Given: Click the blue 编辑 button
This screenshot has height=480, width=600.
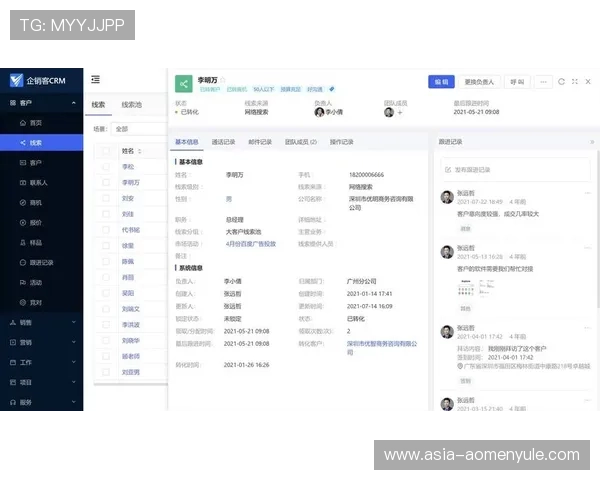Looking at the screenshot, I should [x=441, y=82].
